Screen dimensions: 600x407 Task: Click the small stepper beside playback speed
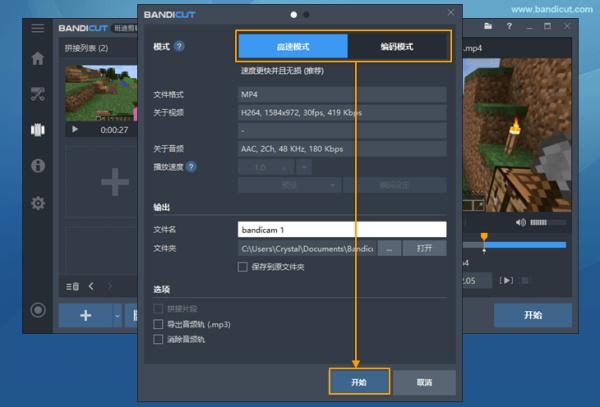tap(304, 167)
